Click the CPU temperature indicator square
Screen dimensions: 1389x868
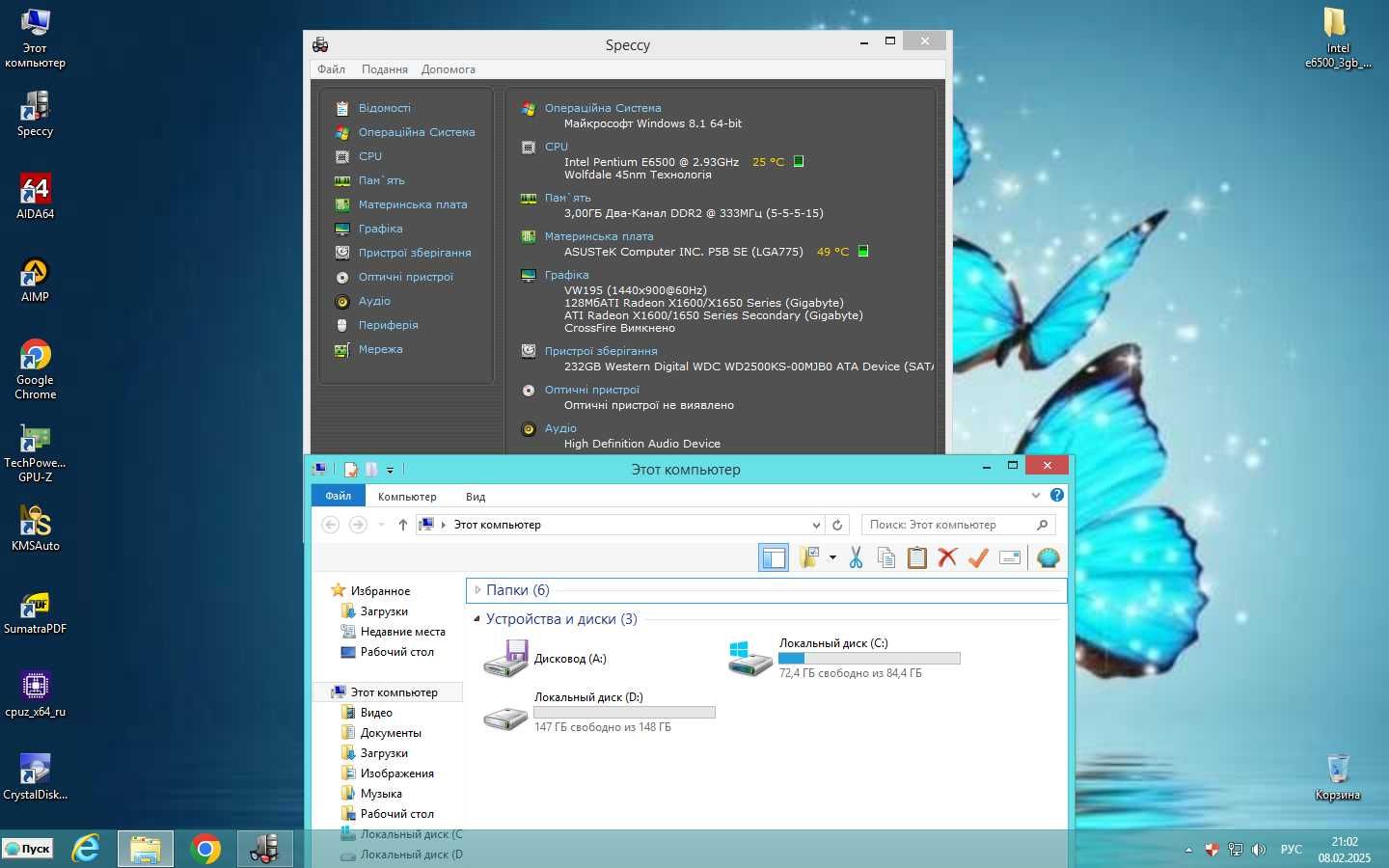coord(799,161)
